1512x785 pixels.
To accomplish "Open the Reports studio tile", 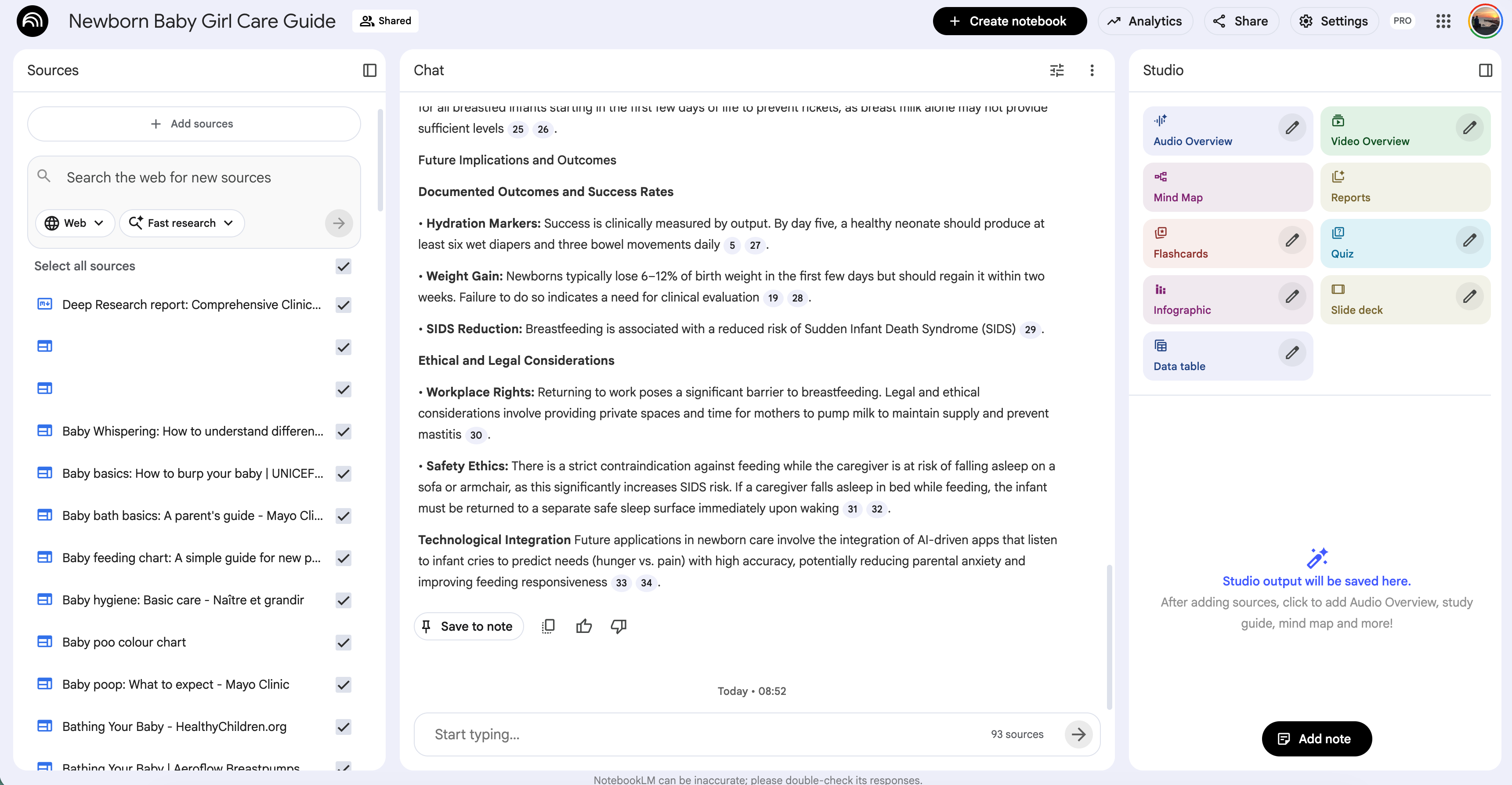I will 1404,187.
